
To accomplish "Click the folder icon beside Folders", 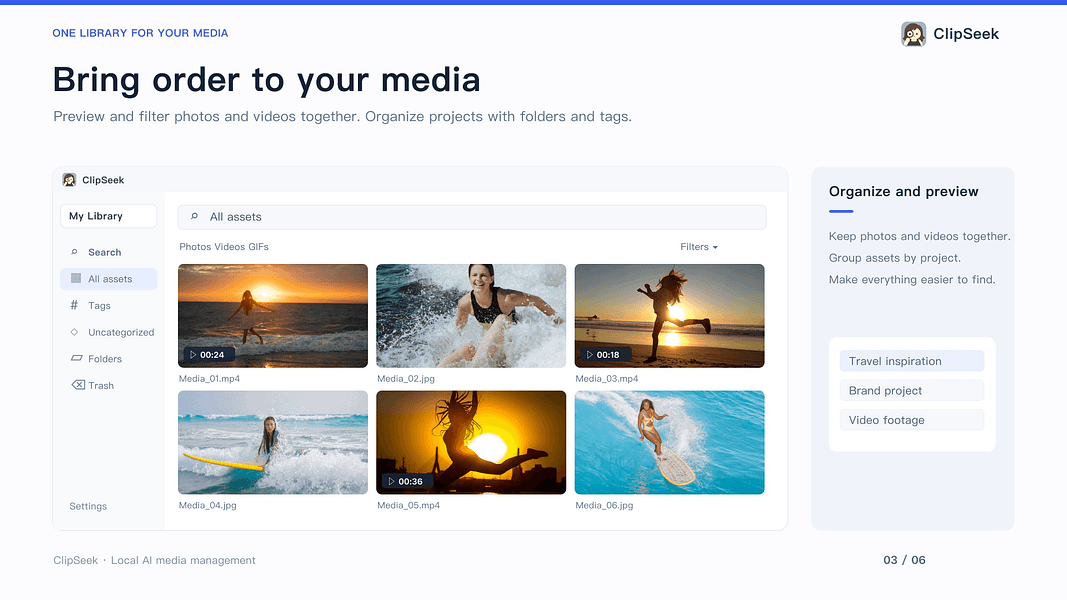I will (x=76, y=358).
